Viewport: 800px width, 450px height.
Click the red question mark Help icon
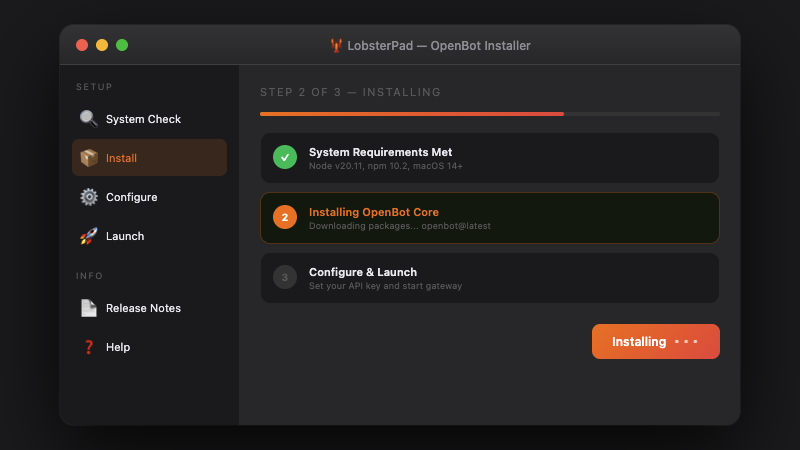89,347
